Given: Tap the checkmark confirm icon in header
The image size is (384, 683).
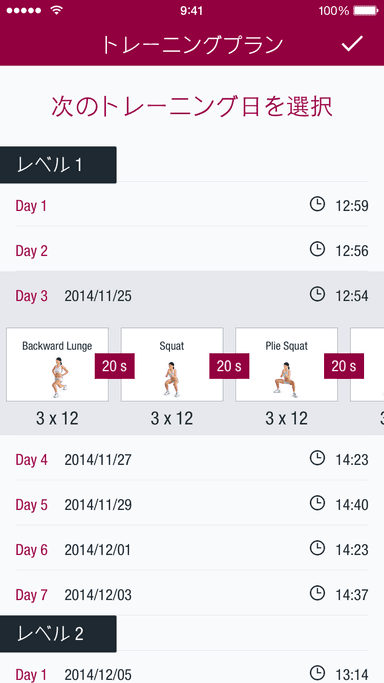Looking at the screenshot, I should pyautogui.click(x=352, y=44).
